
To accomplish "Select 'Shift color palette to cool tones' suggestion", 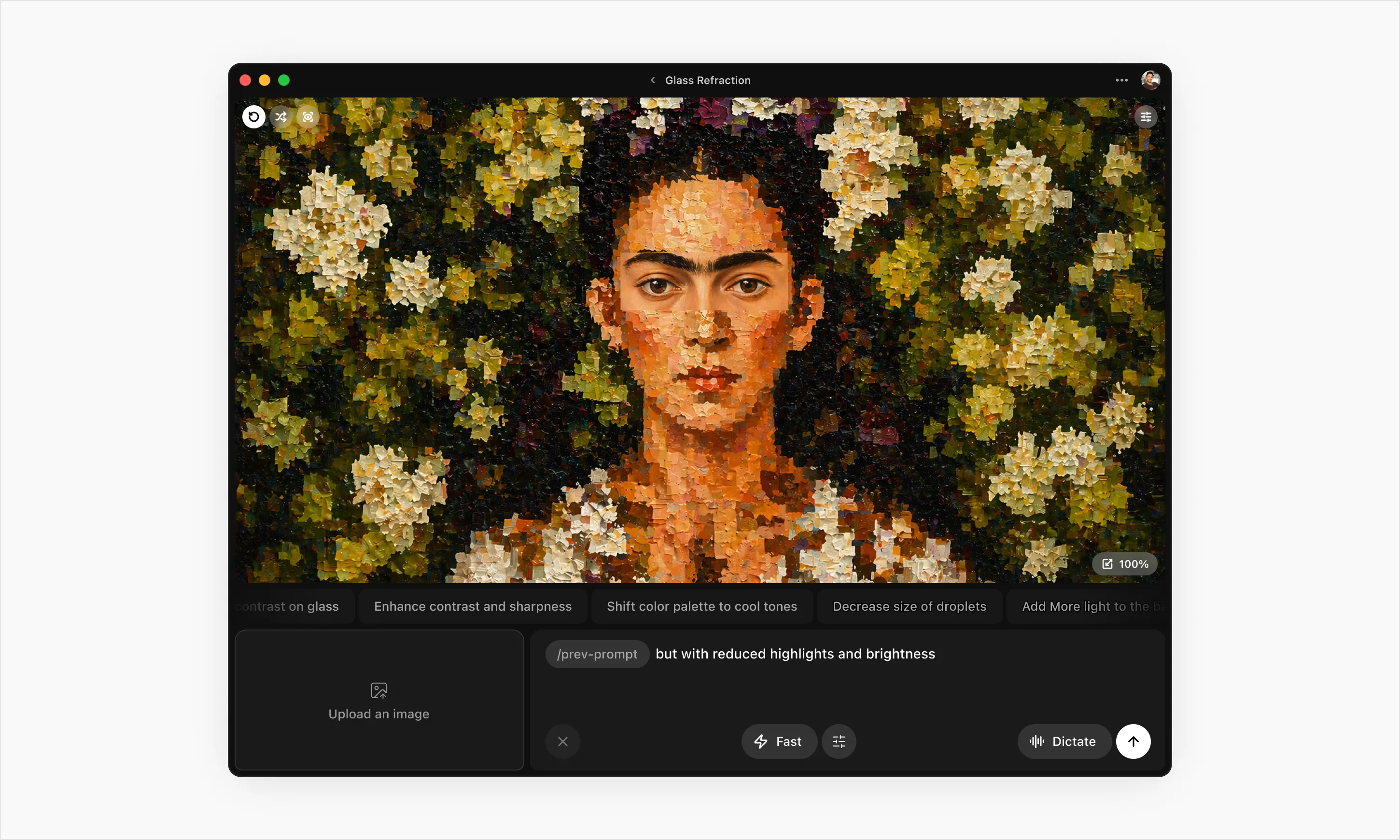I will click(x=702, y=606).
